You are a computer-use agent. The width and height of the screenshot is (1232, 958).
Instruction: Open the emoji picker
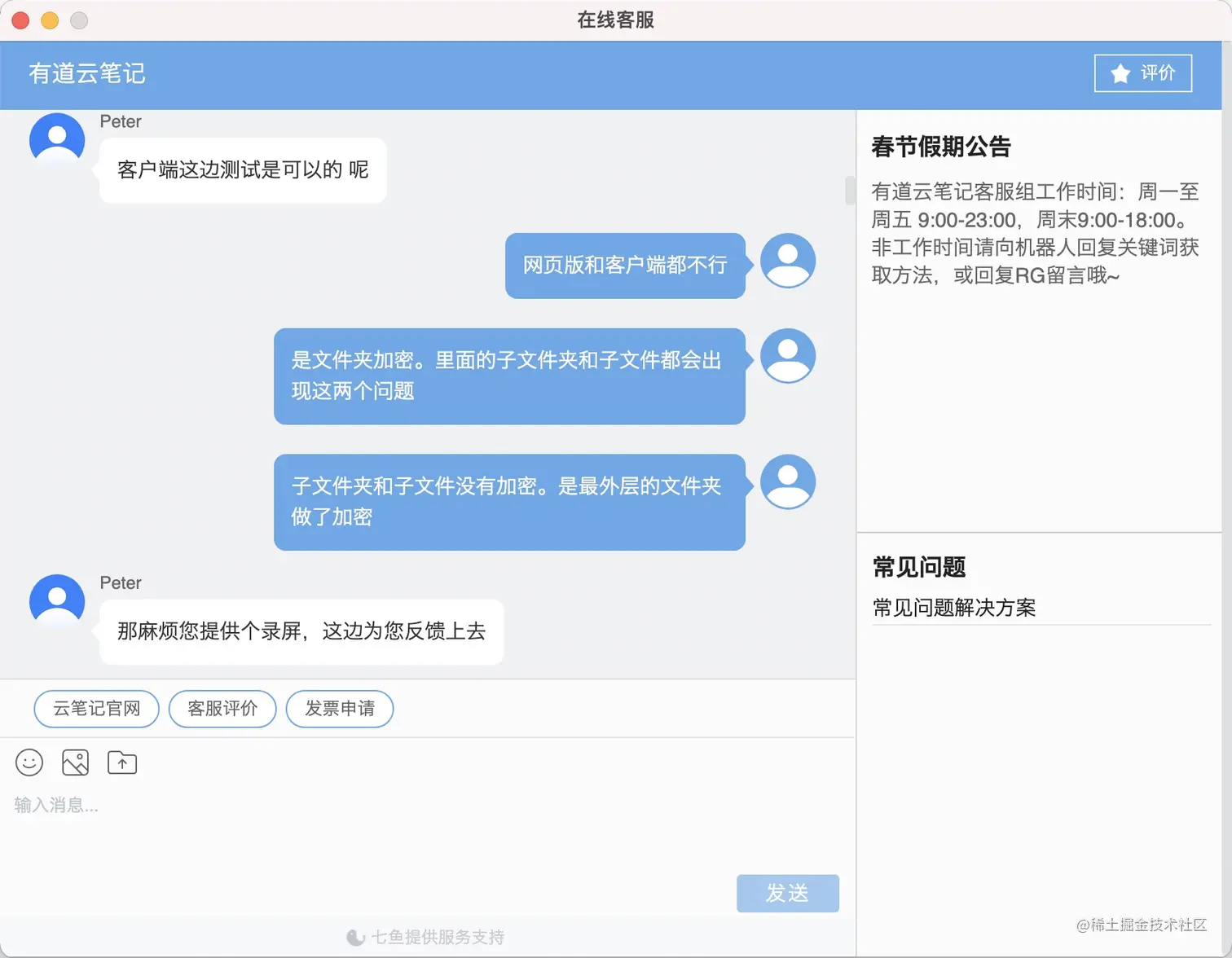(x=29, y=762)
